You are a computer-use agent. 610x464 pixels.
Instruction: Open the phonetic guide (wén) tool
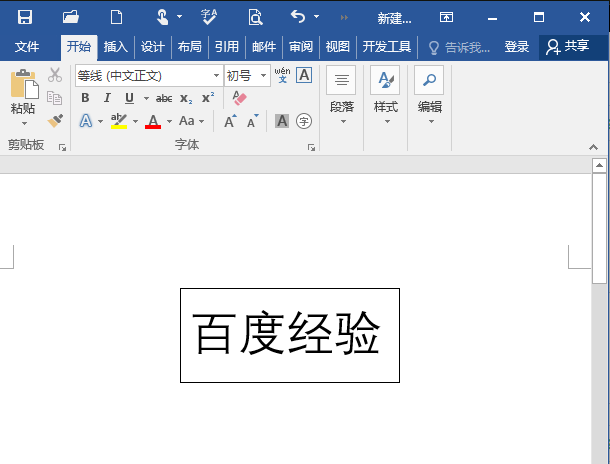point(282,75)
